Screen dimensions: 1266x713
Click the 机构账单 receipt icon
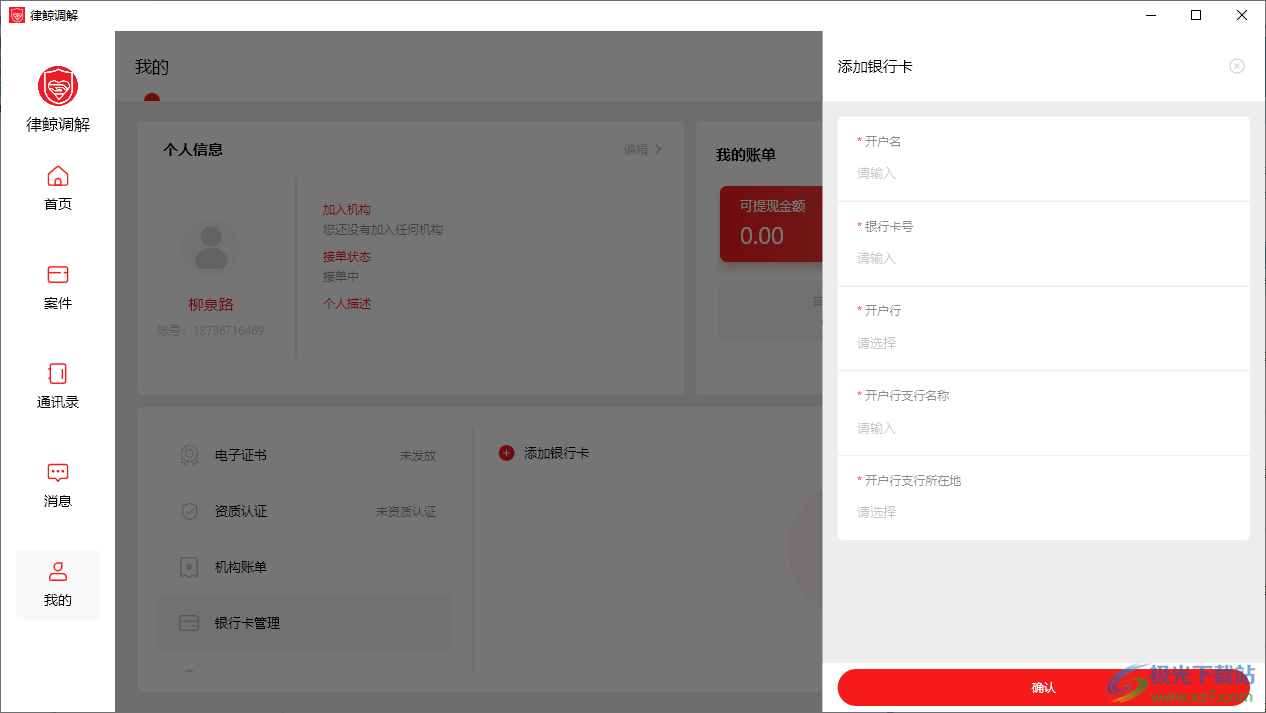click(189, 567)
